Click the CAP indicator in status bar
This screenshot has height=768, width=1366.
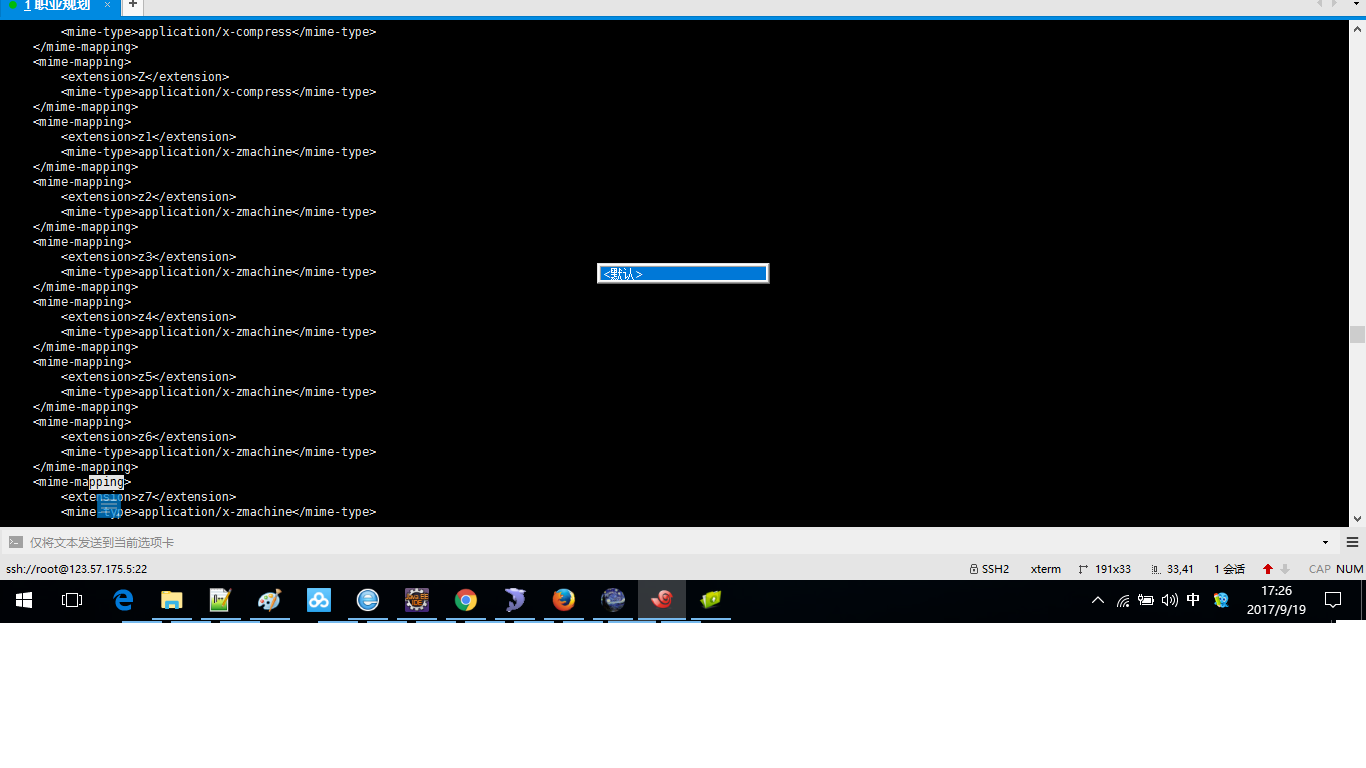coord(1320,569)
